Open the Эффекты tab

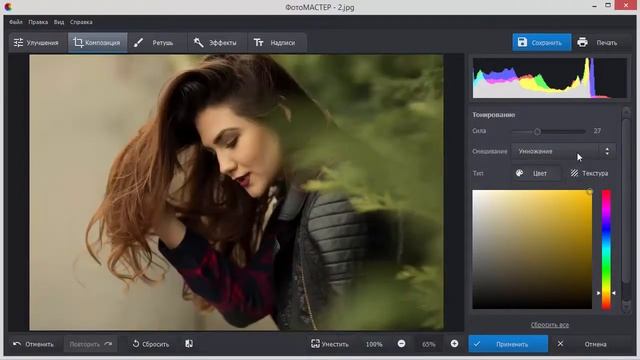pyautogui.click(x=217, y=43)
